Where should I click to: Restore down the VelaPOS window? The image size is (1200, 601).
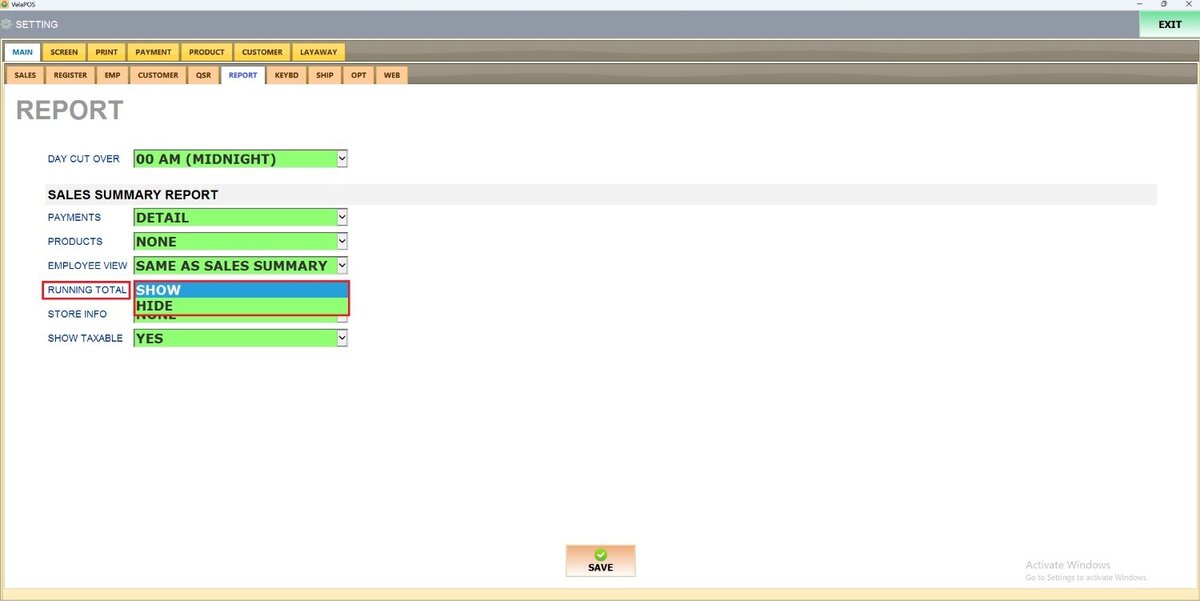pos(1163,4)
